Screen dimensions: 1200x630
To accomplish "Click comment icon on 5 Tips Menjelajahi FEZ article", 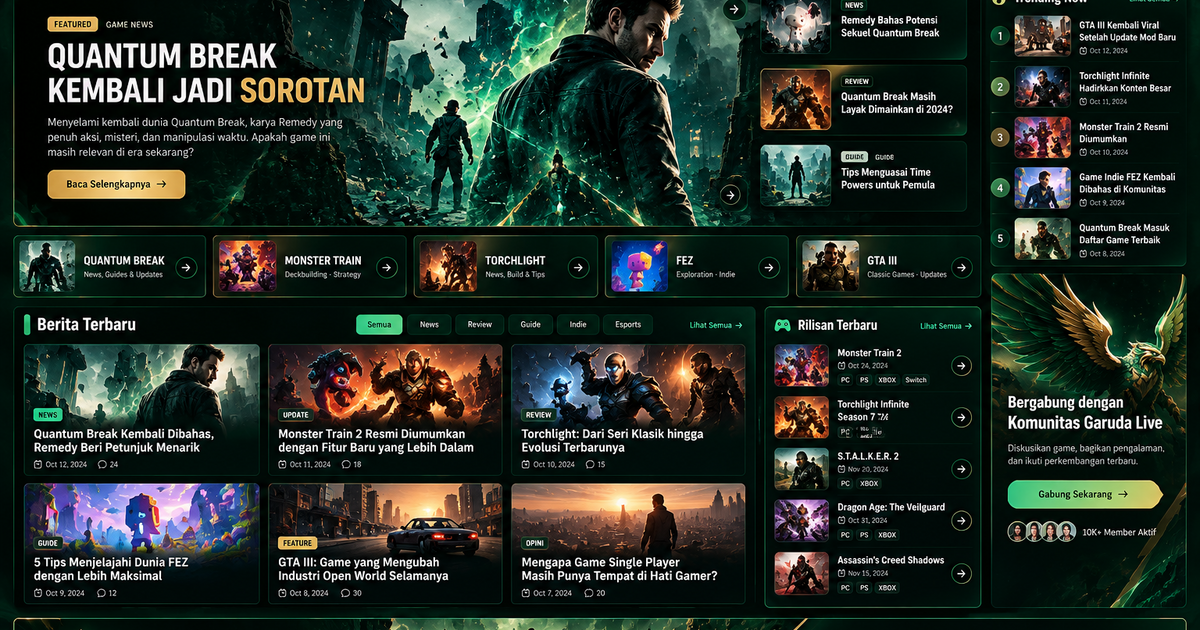I will (101, 593).
